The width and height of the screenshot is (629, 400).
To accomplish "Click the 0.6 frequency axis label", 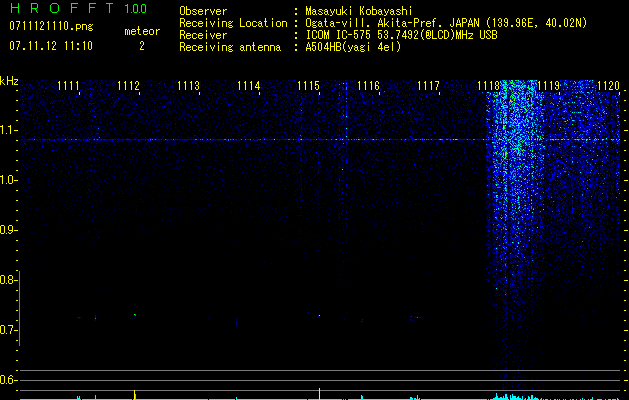I will pos(7,380).
